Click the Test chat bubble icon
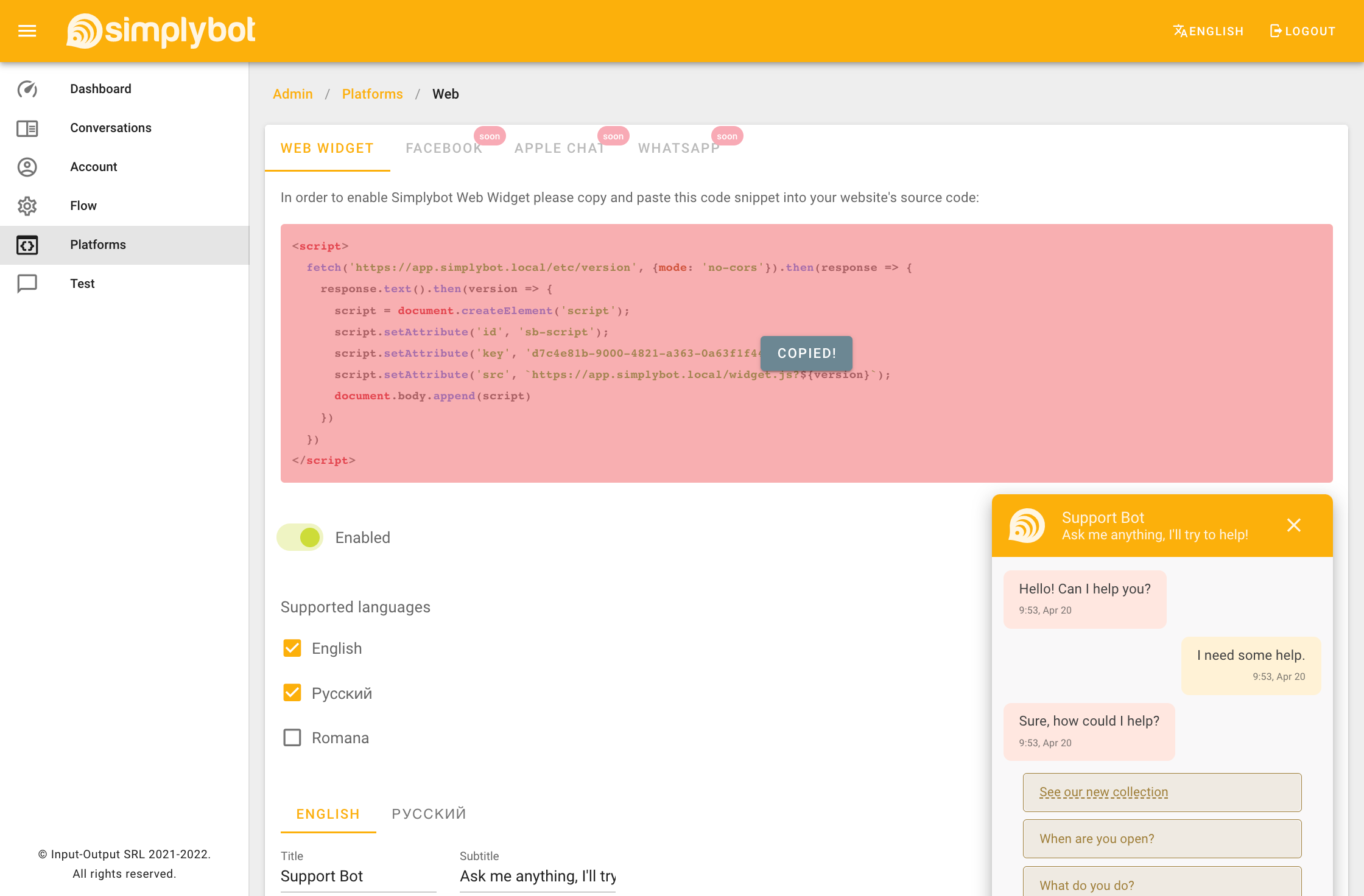Viewport: 1364px width, 896px height. pyautogui.click(x=27, y=284)
